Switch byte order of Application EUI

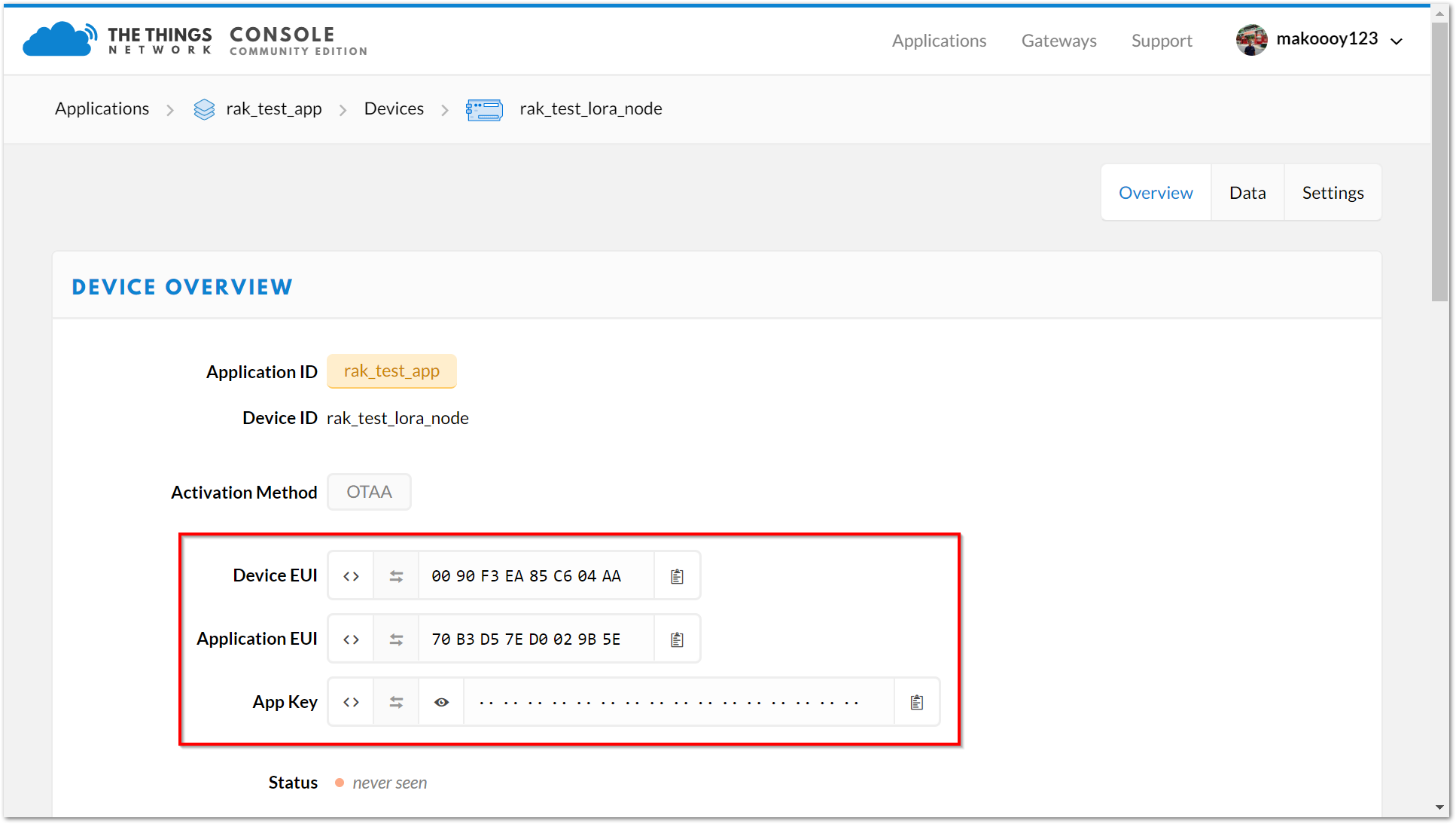tap(396, 639)
